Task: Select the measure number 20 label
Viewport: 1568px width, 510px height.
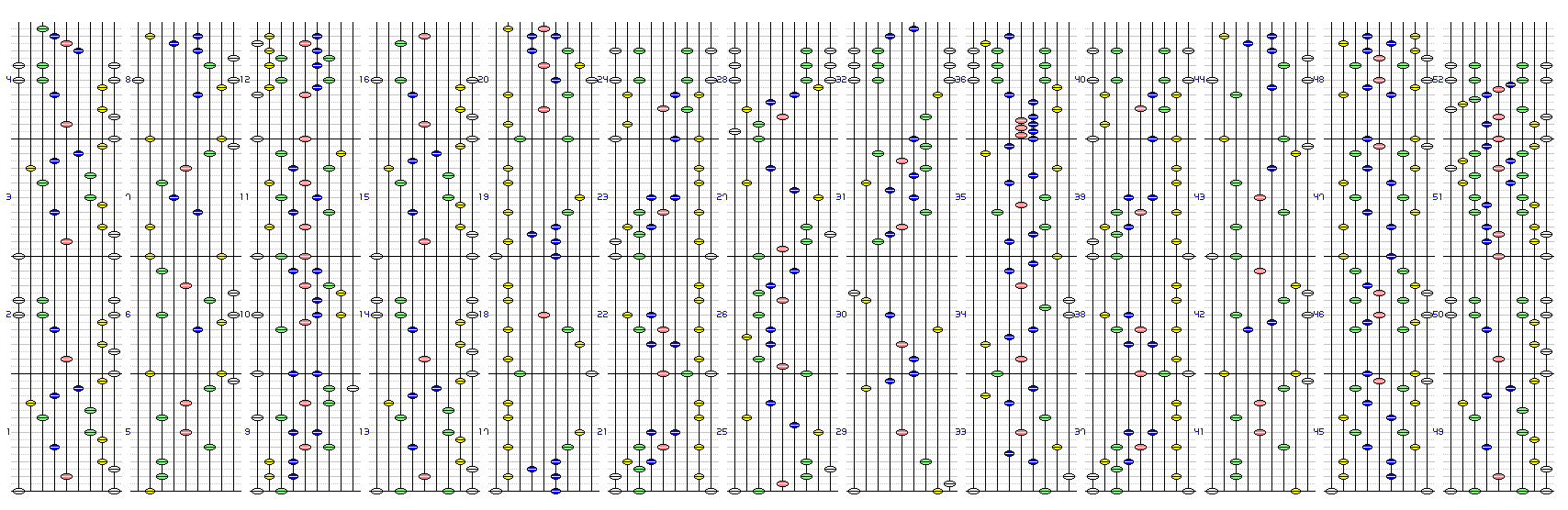Action: tap(483, 80)
